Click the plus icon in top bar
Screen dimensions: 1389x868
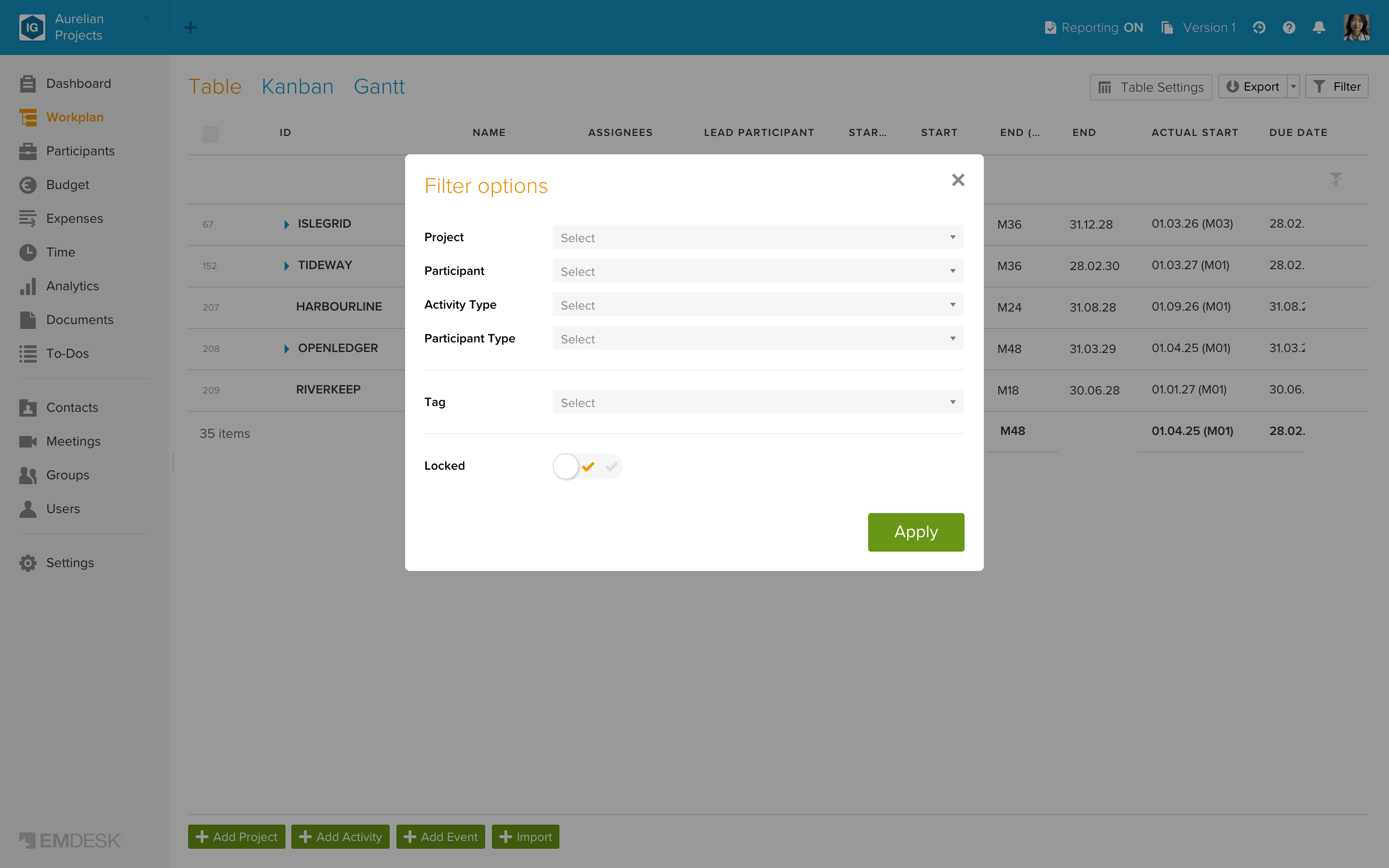tap(191, 27)
